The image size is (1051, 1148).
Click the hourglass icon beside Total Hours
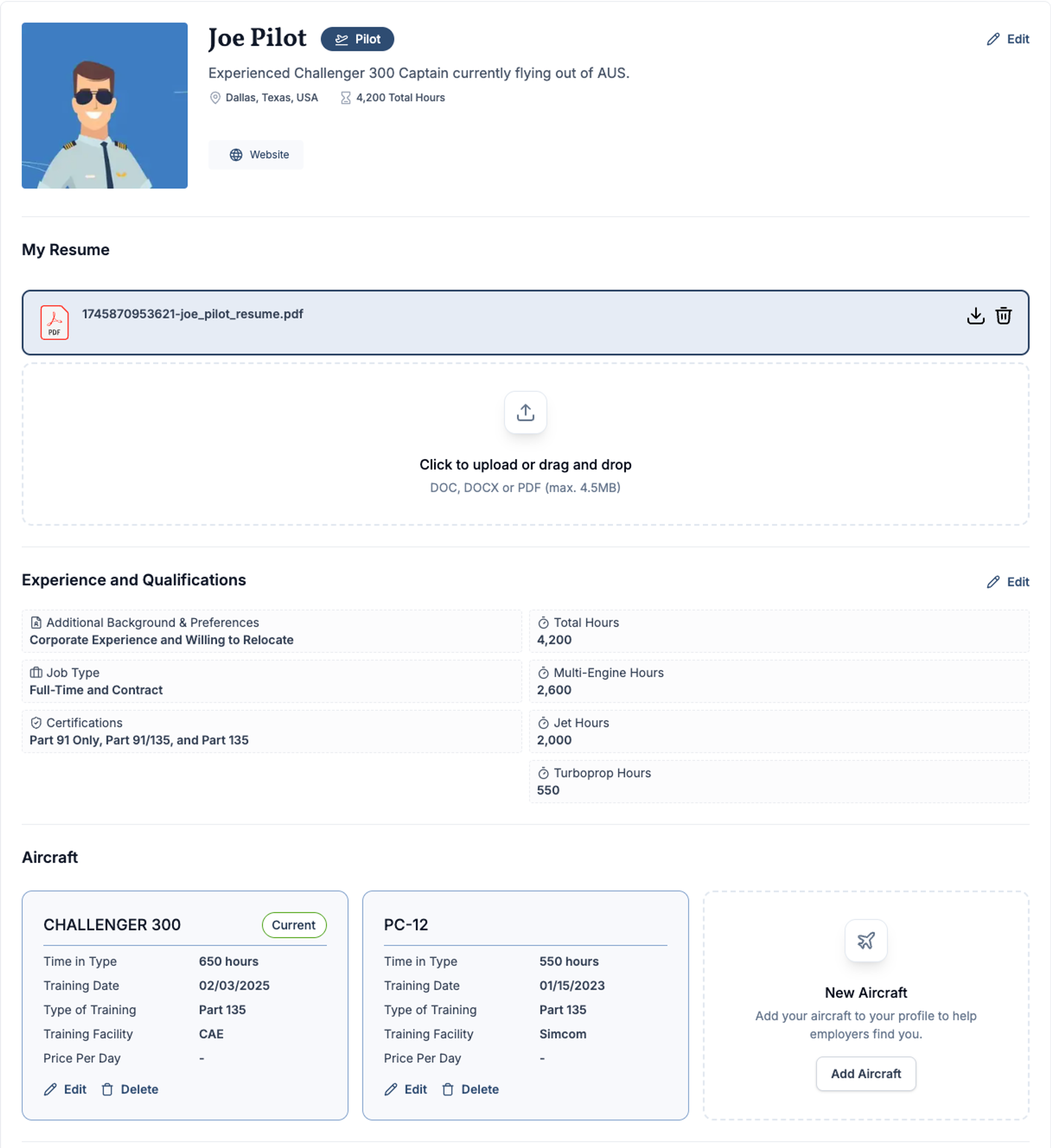[346, 98]
